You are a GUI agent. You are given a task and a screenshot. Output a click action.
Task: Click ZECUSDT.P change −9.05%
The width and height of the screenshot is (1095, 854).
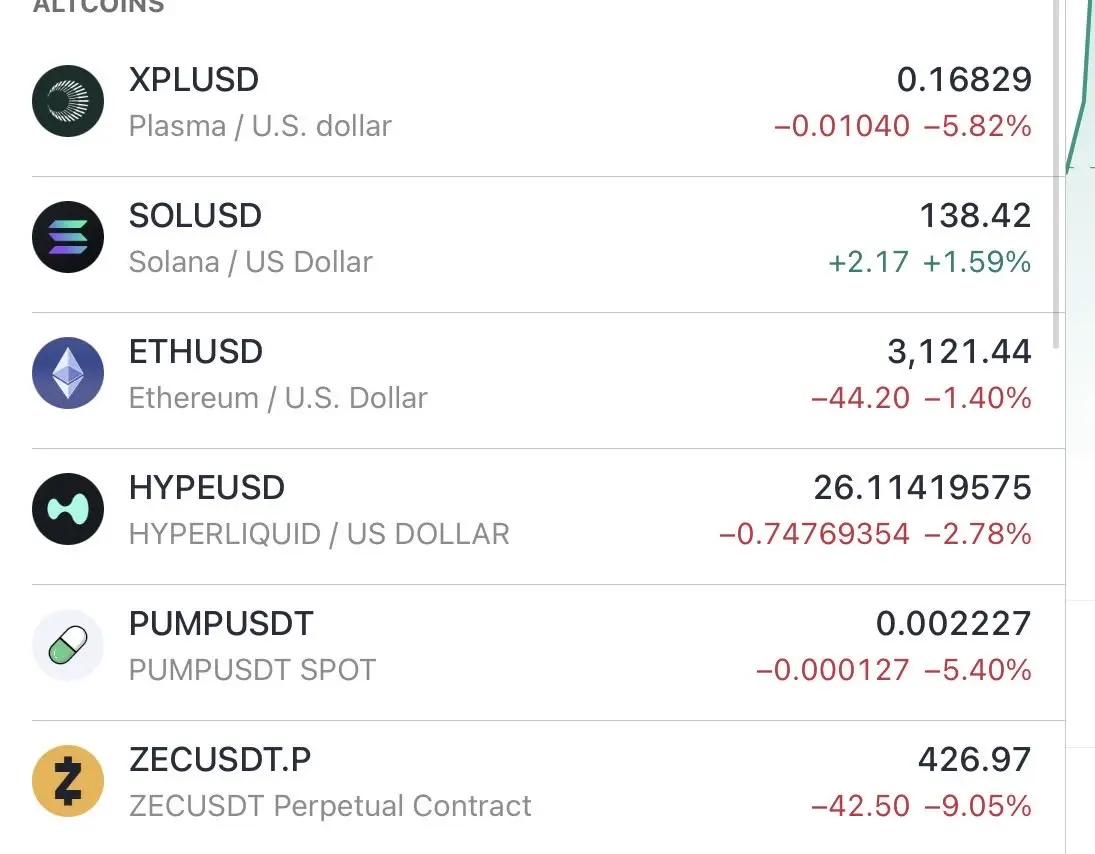978,806
